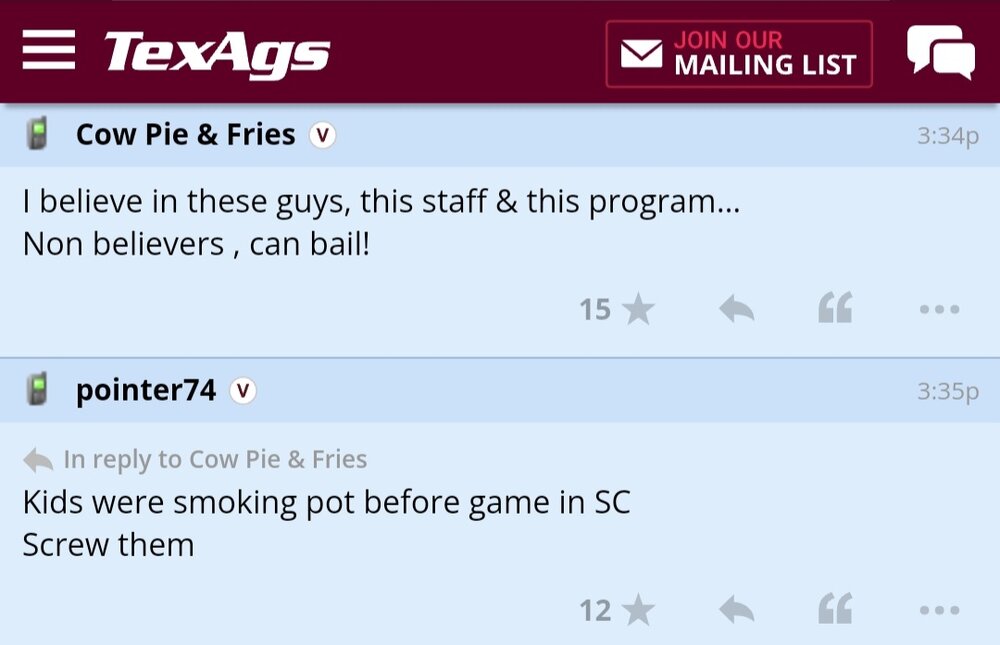Click the TexAgs logo

pos(217,52)
